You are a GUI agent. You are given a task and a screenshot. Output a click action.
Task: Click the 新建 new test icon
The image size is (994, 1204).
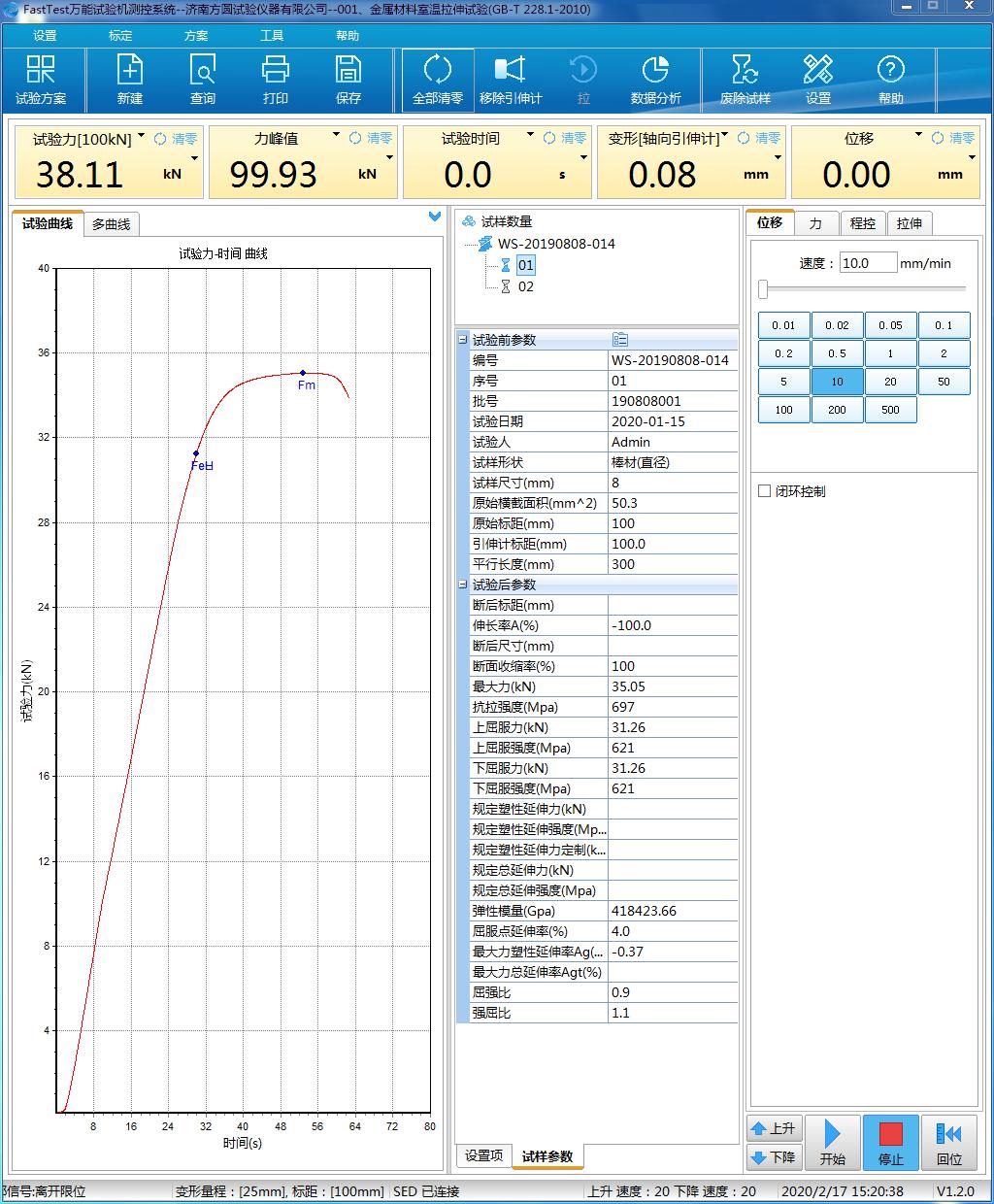pos(130,80)
